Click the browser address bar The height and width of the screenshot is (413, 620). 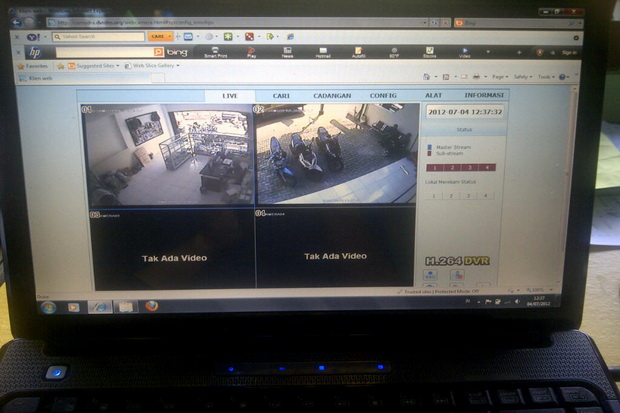[x=236, y=23]
